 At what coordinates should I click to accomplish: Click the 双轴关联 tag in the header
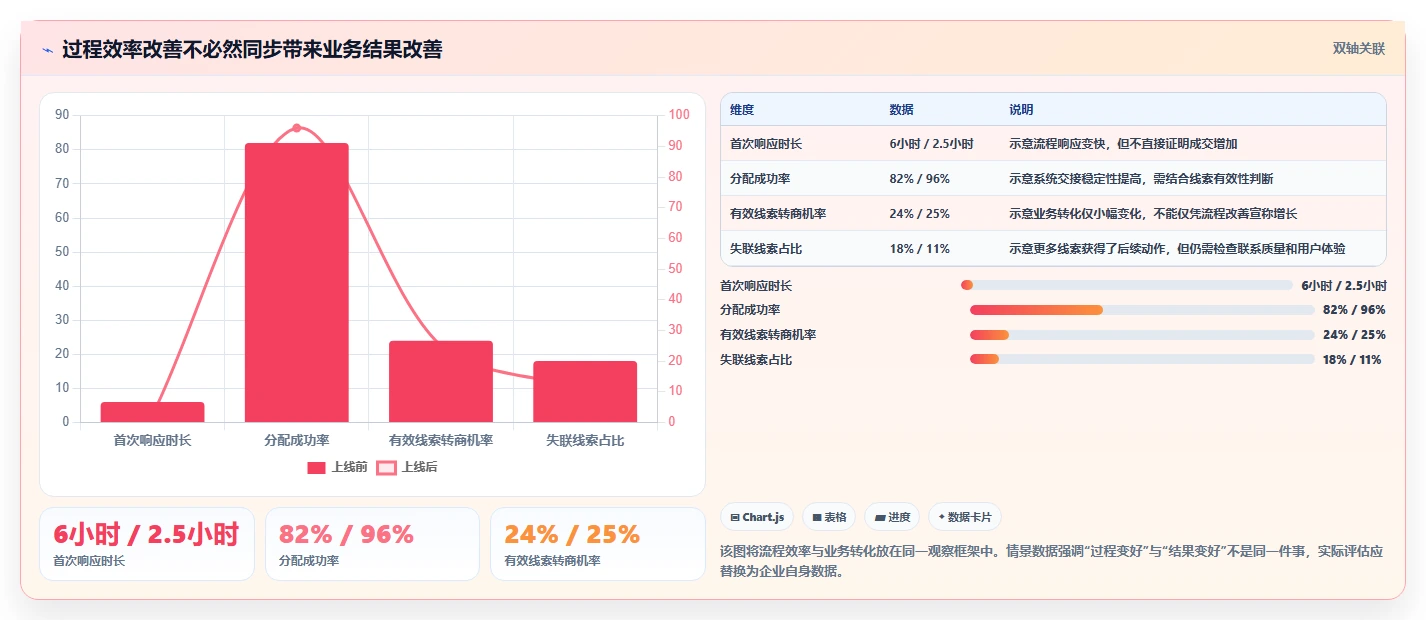pyautogui.click(x=1359, y=49)
